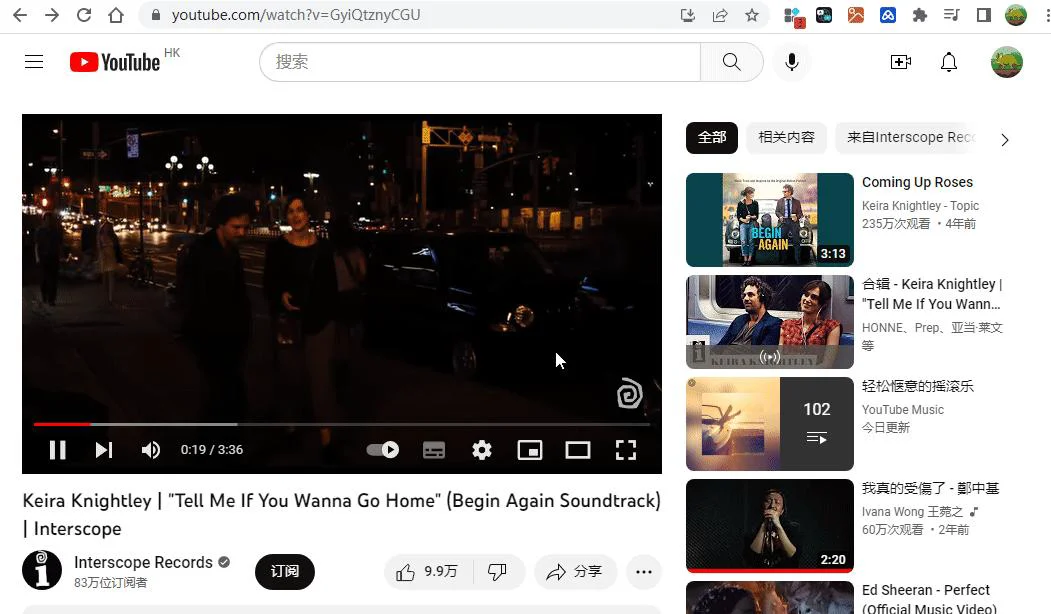Click the YouTube Music channel text
The width and height of the screenshot is (1051, 614).
(x=903, y=410)
